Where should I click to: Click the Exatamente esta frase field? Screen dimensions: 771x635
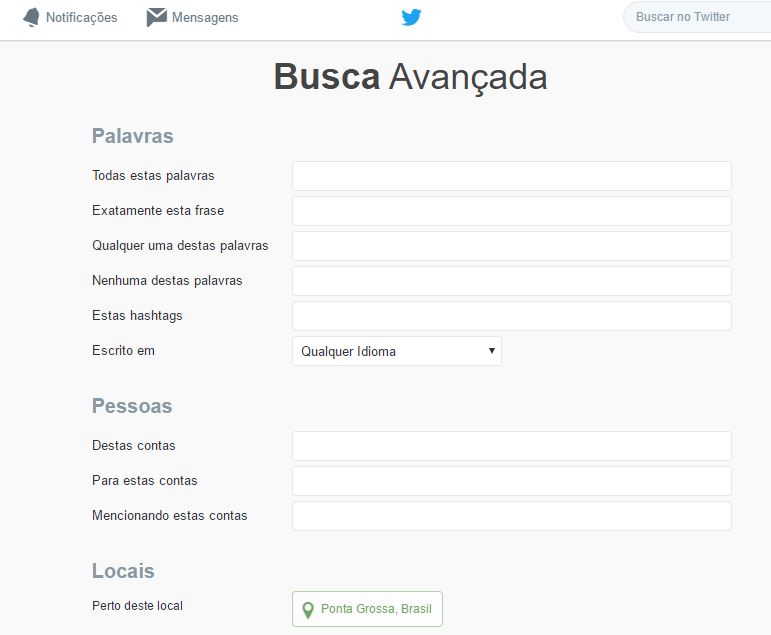point(512,211)
